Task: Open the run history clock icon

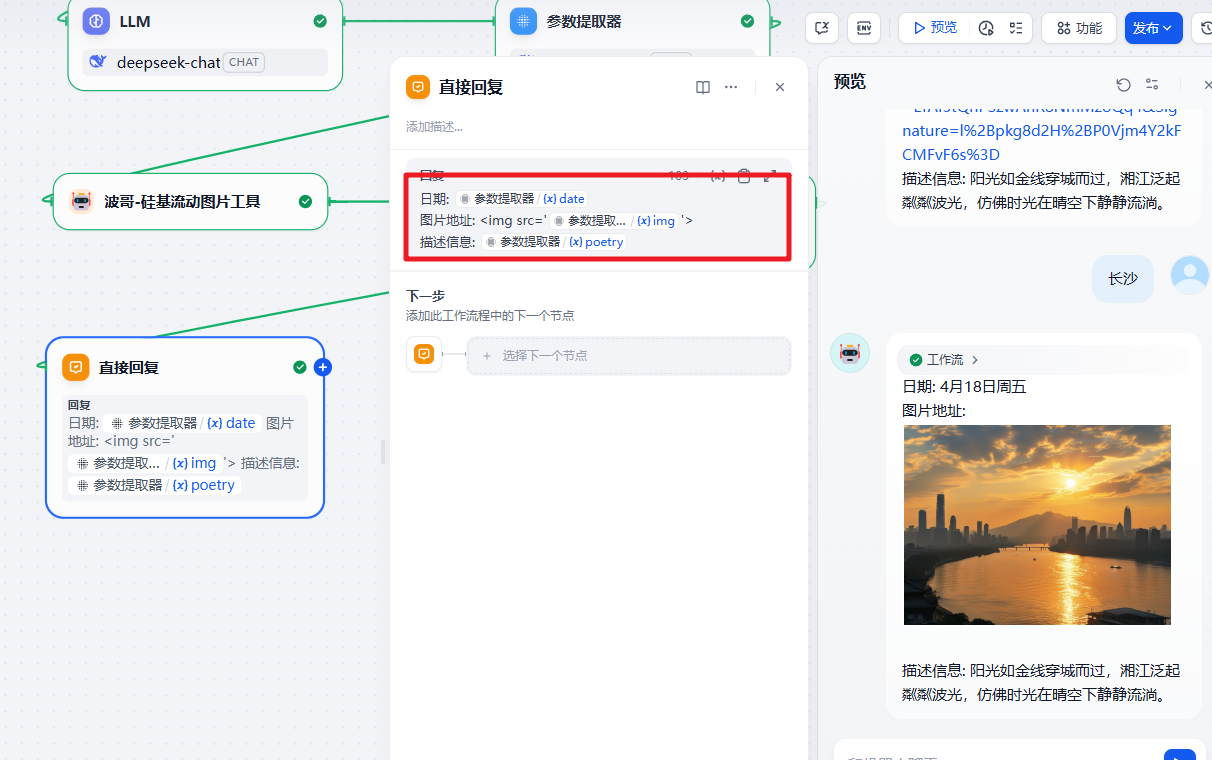Action: [x=986, y=28]
